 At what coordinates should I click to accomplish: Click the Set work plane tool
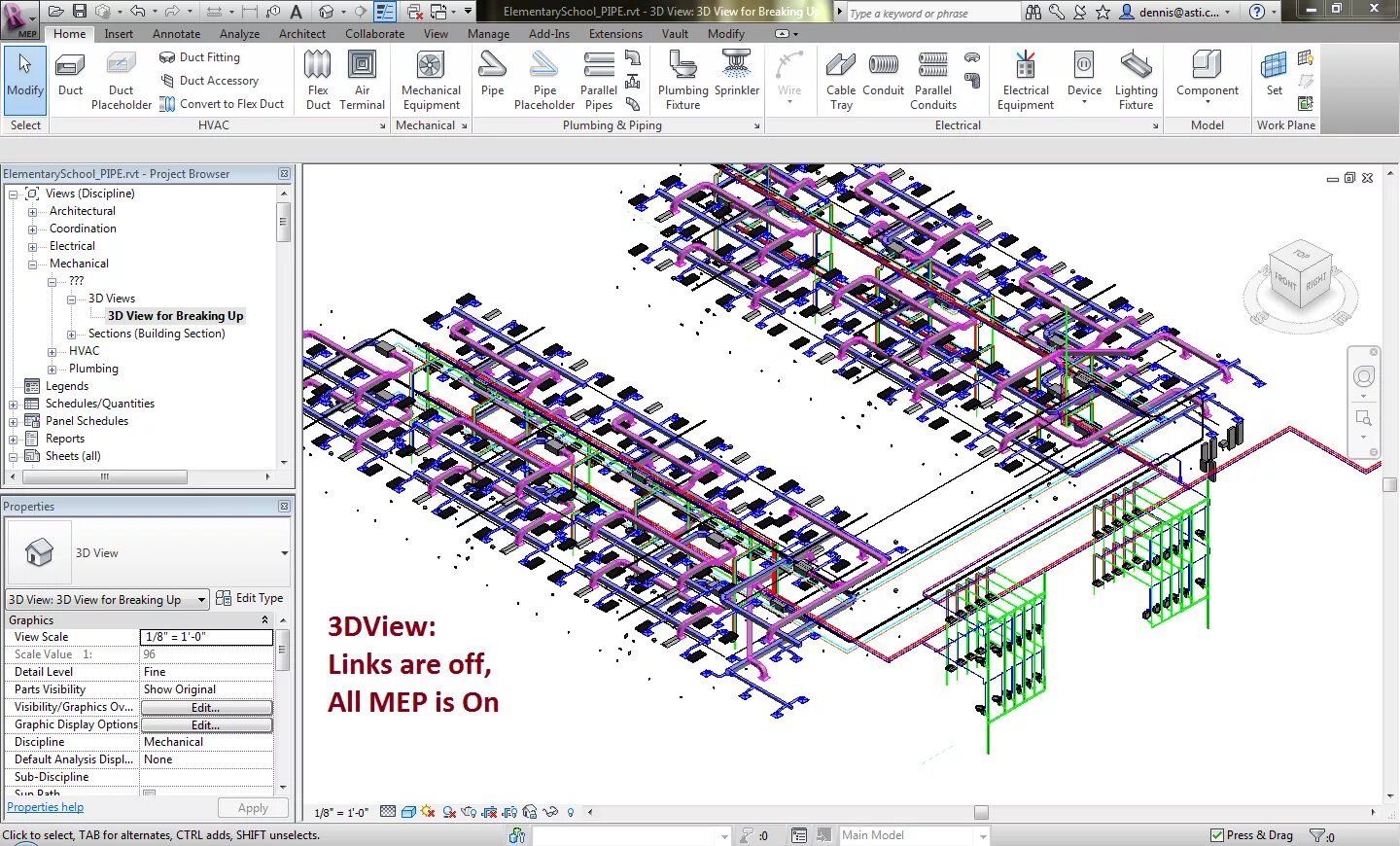click(1274, 76)
